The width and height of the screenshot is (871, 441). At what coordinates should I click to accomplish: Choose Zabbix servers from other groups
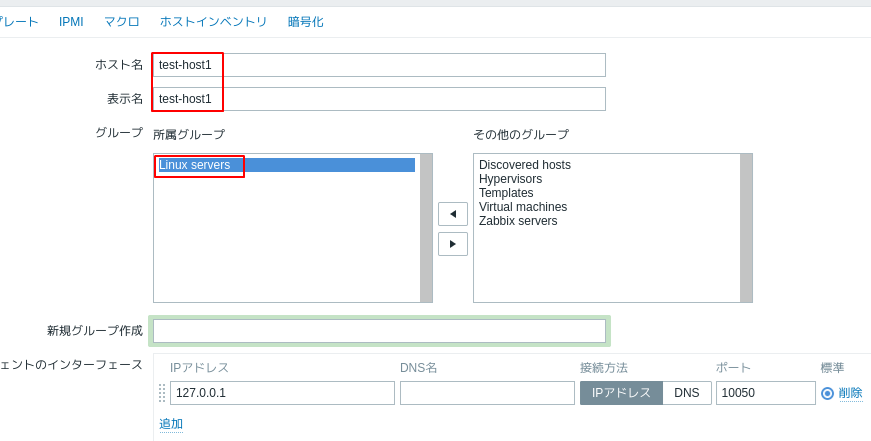pos(518,221)
